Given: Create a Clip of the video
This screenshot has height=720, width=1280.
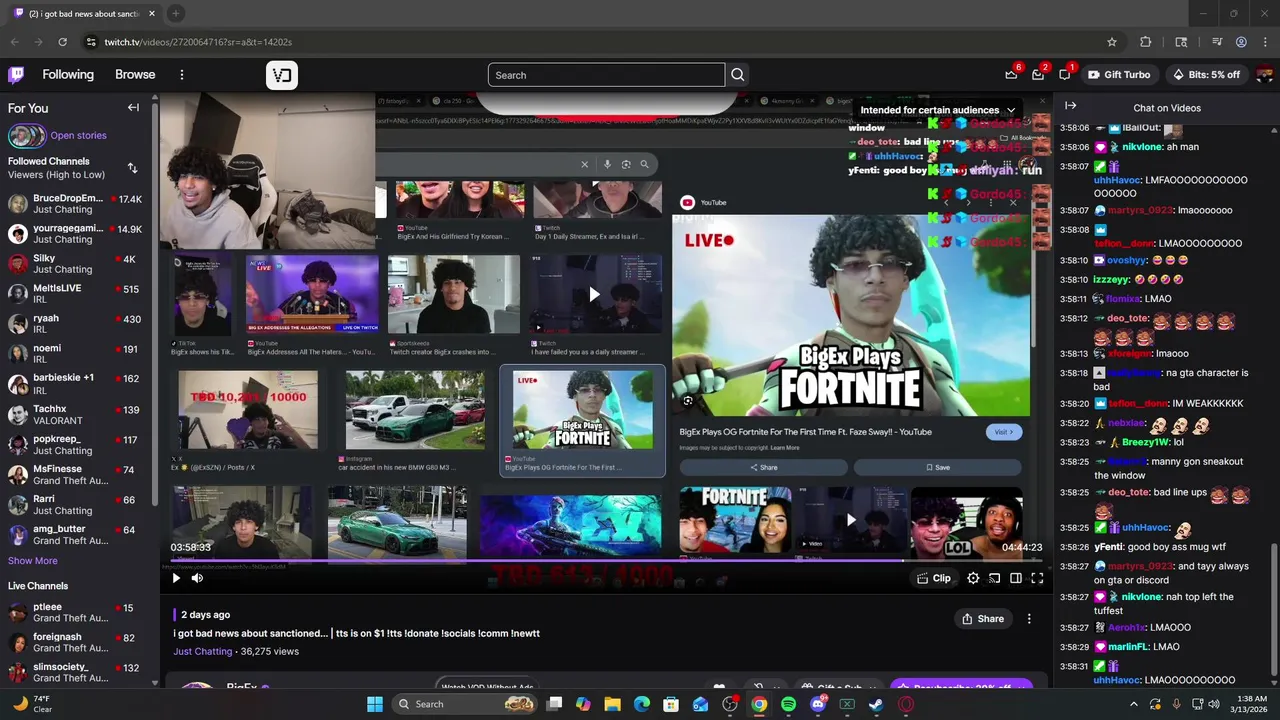Looking at the screenshot, I should click(934, 578).
